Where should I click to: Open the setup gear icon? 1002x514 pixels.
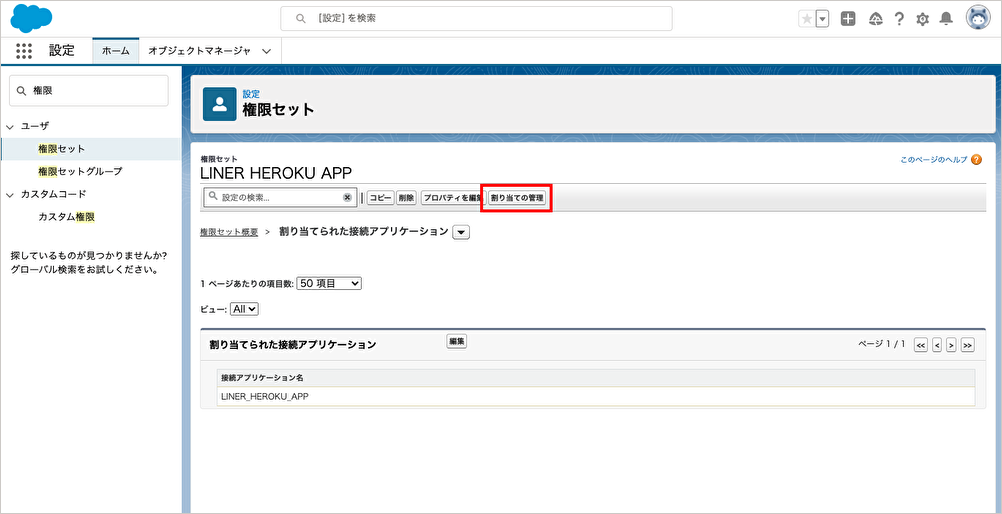pyautogui.click(x=922, y=19)
